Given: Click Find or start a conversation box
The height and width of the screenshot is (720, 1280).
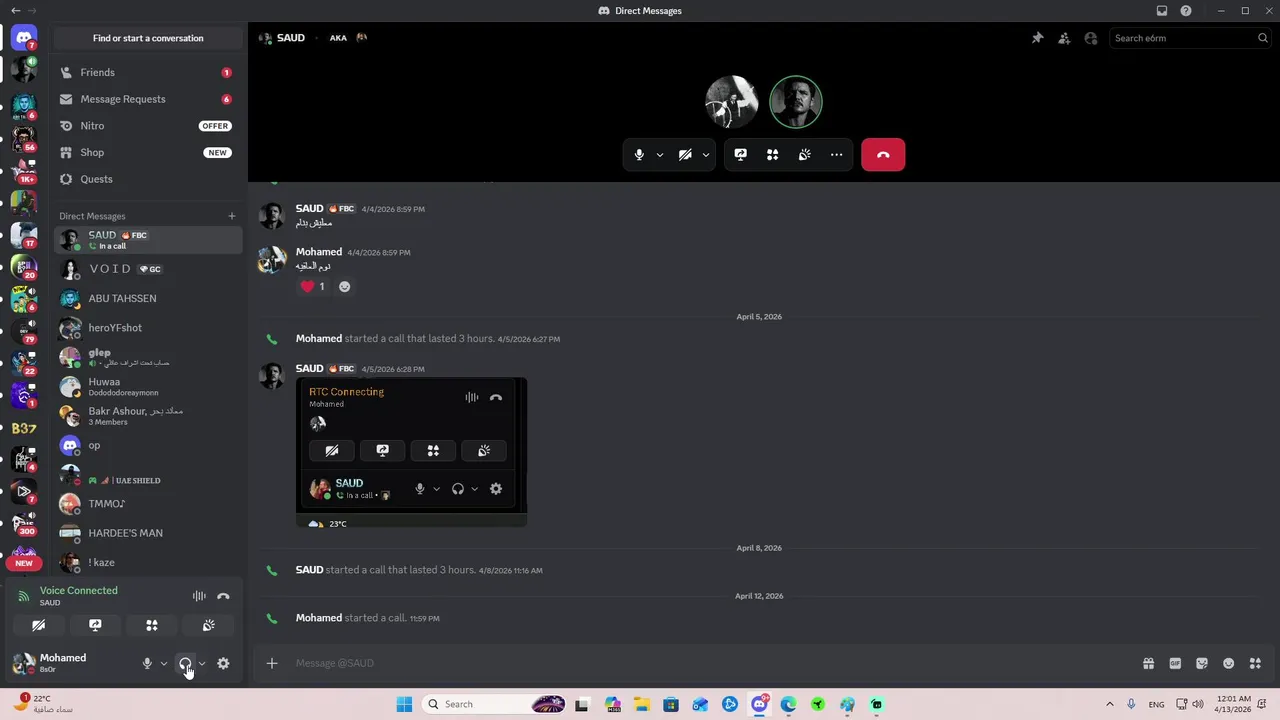Looking at the screenshot, I should (148, 38).
